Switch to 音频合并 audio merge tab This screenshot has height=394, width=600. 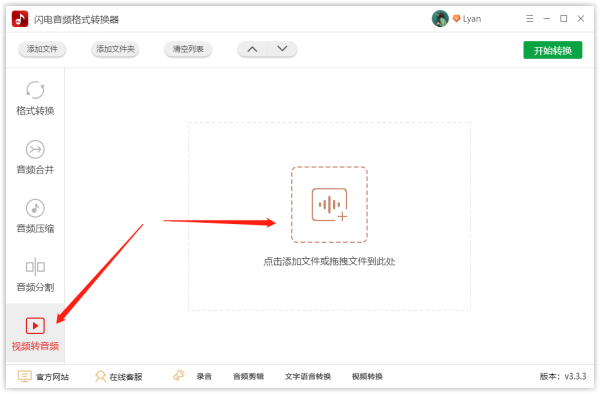pyautogui.click(x=35, y=157)
